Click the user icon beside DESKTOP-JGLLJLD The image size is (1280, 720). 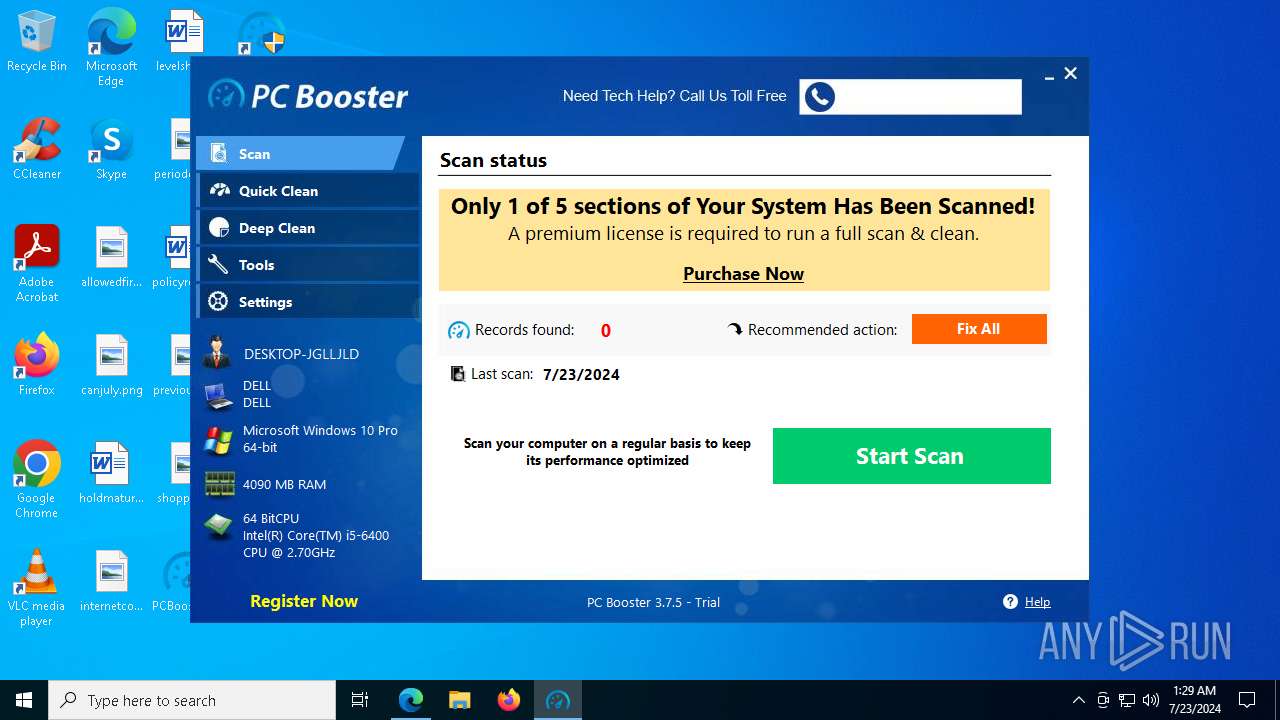point(218,353)
